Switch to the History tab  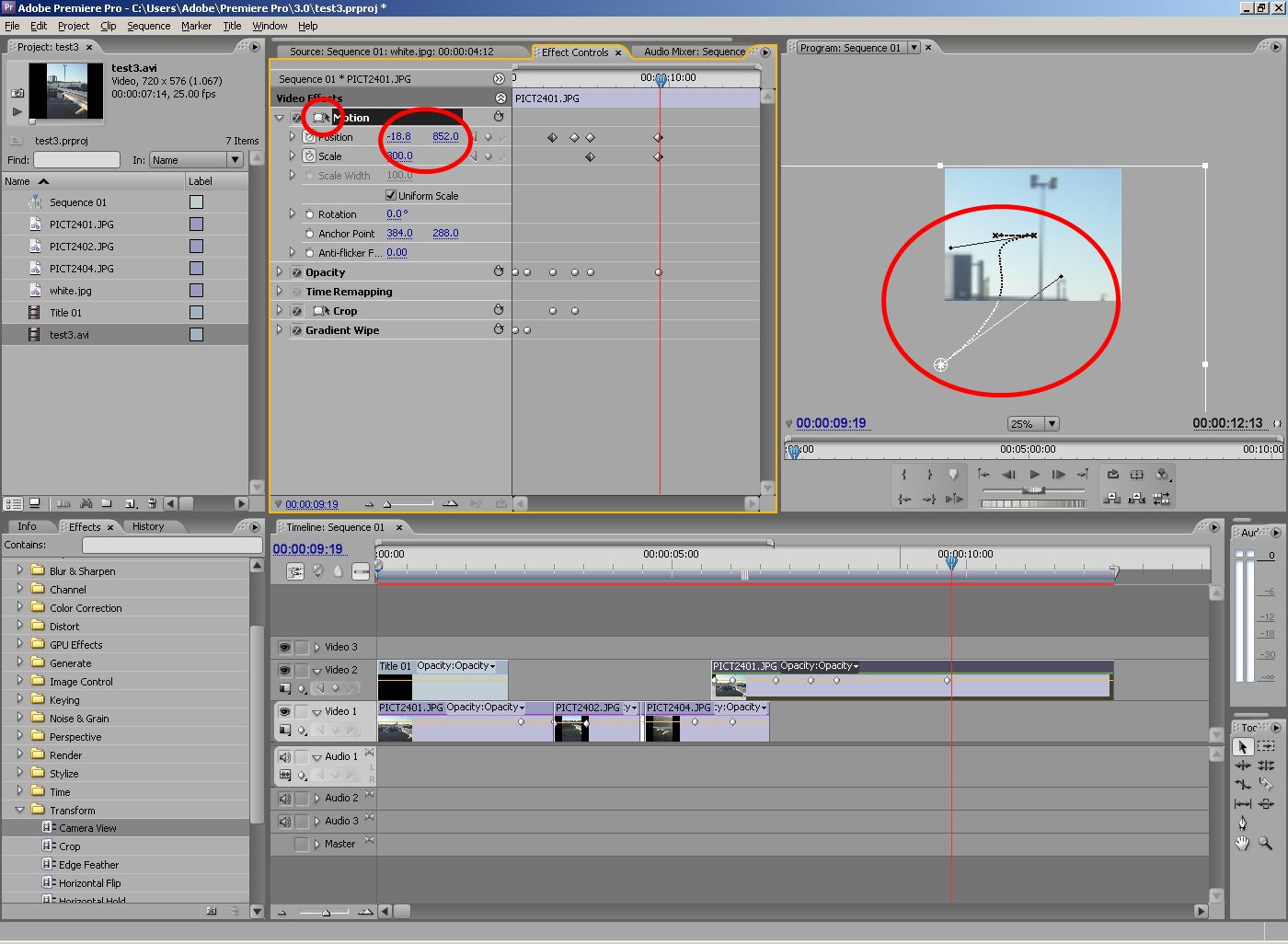point(147,527)
